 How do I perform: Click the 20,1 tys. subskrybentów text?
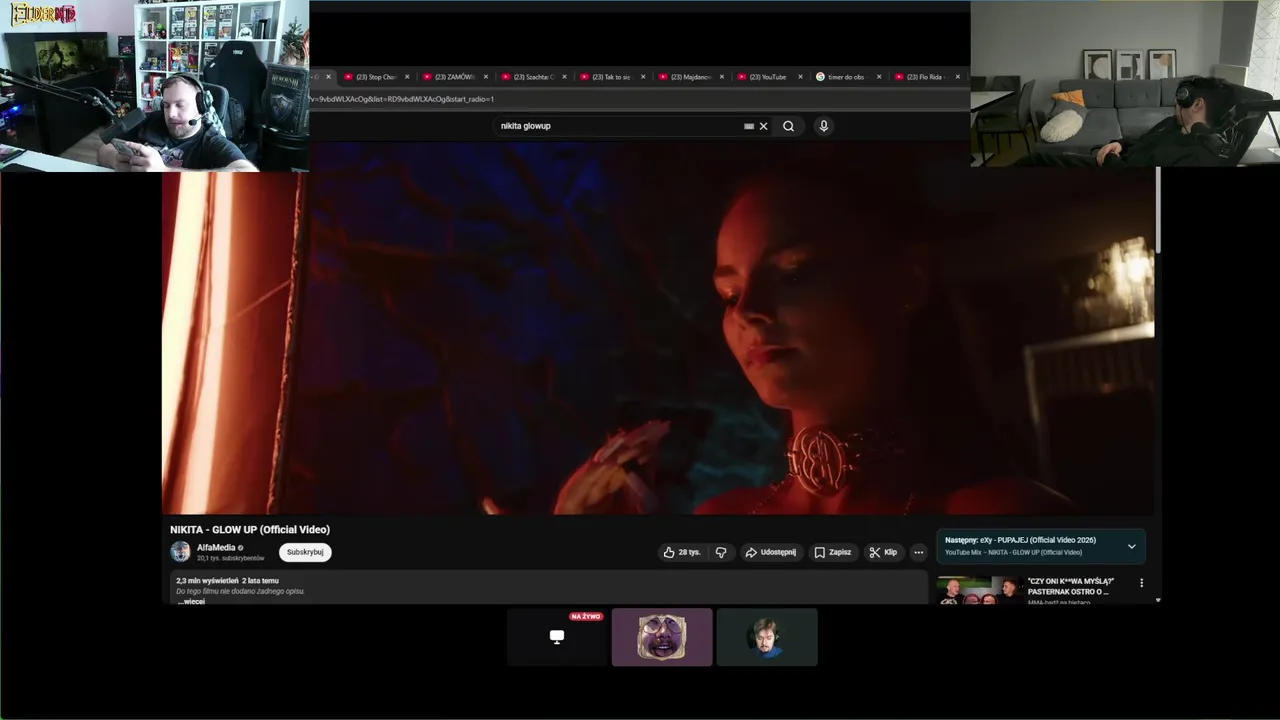click(231, 558)
